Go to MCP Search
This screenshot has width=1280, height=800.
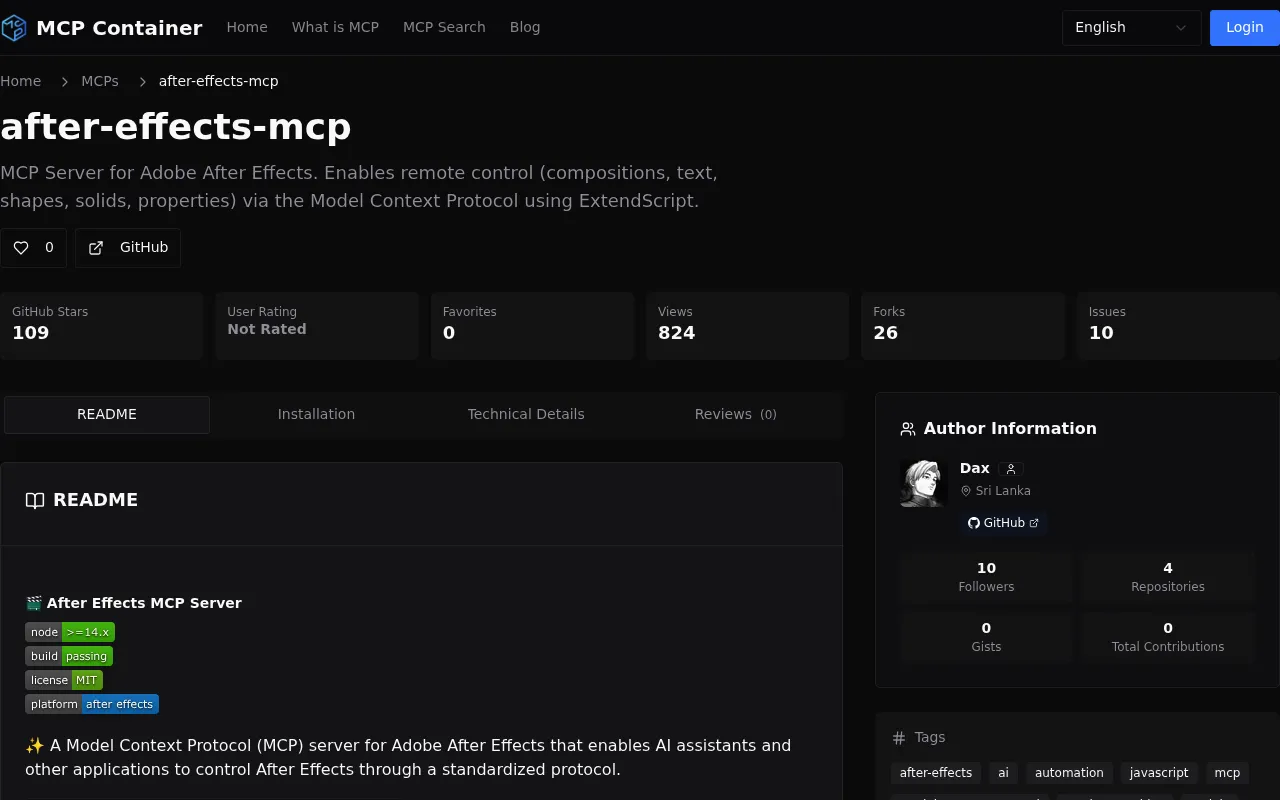[444, 28]
